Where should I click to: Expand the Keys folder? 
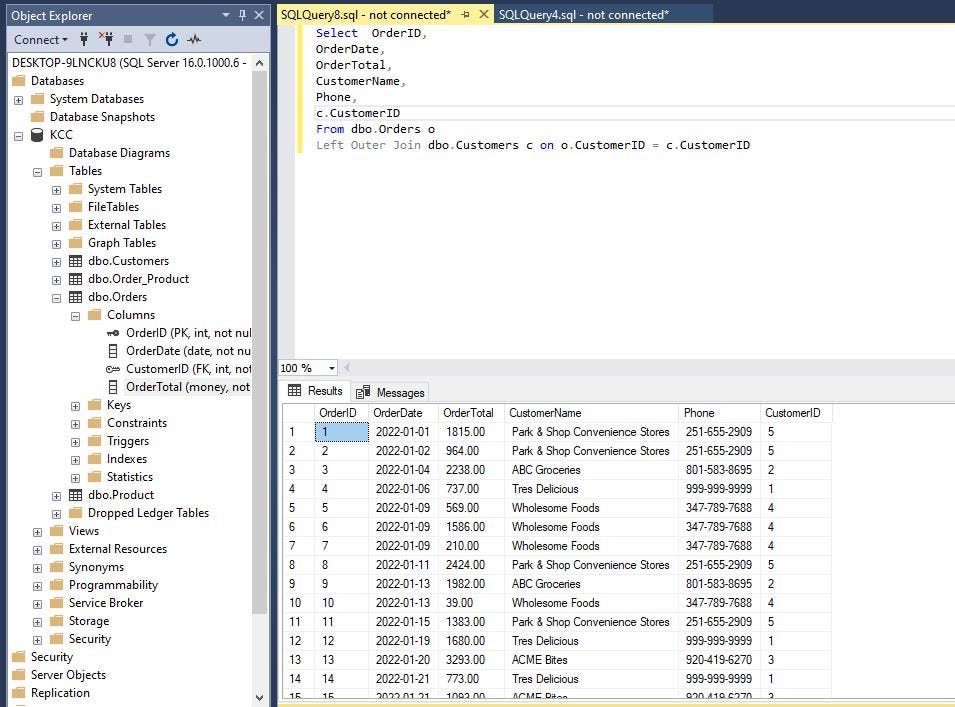tap(74, 404)
